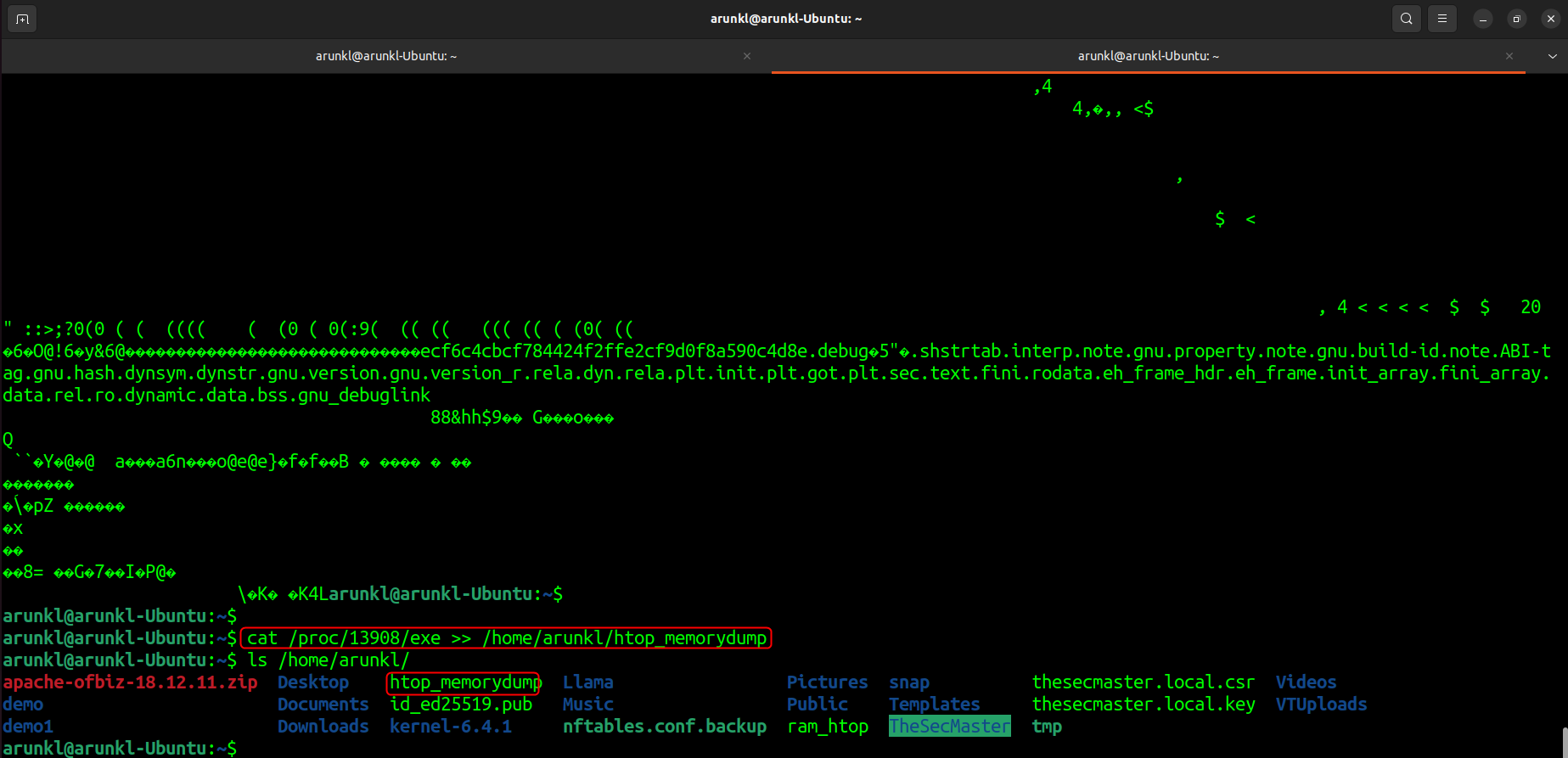Image resolution: width=1568 pixels, height=758 pixels.
Task: Click the ram_htop file name
Action: (x=828, y=727)
